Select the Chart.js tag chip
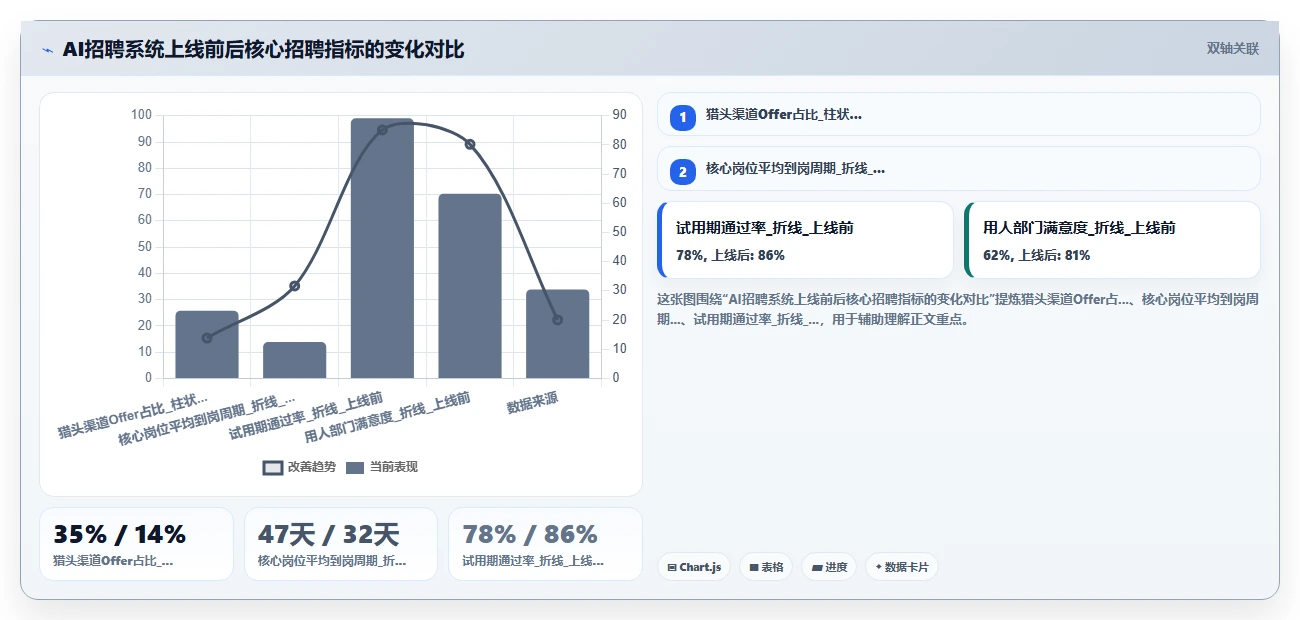Screen dimensions: 1300x620 (694, 567)
